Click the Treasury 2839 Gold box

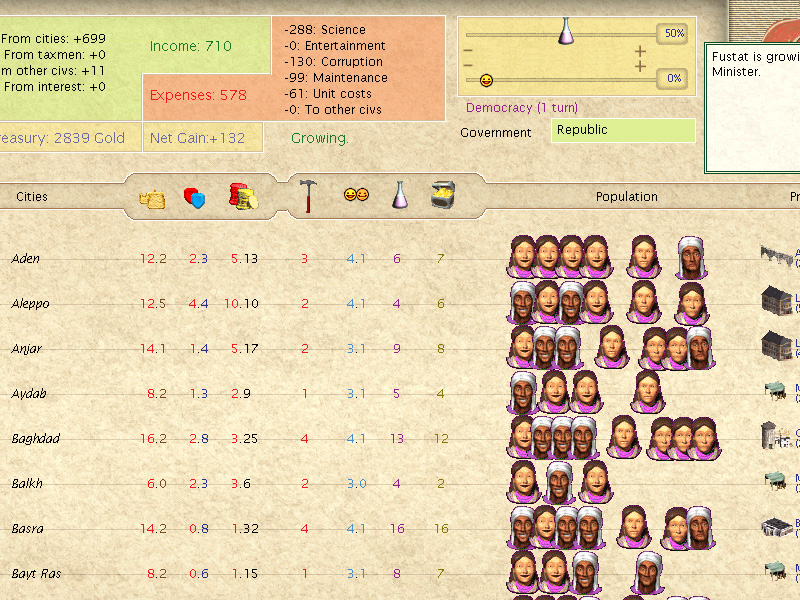coord(70,138)
